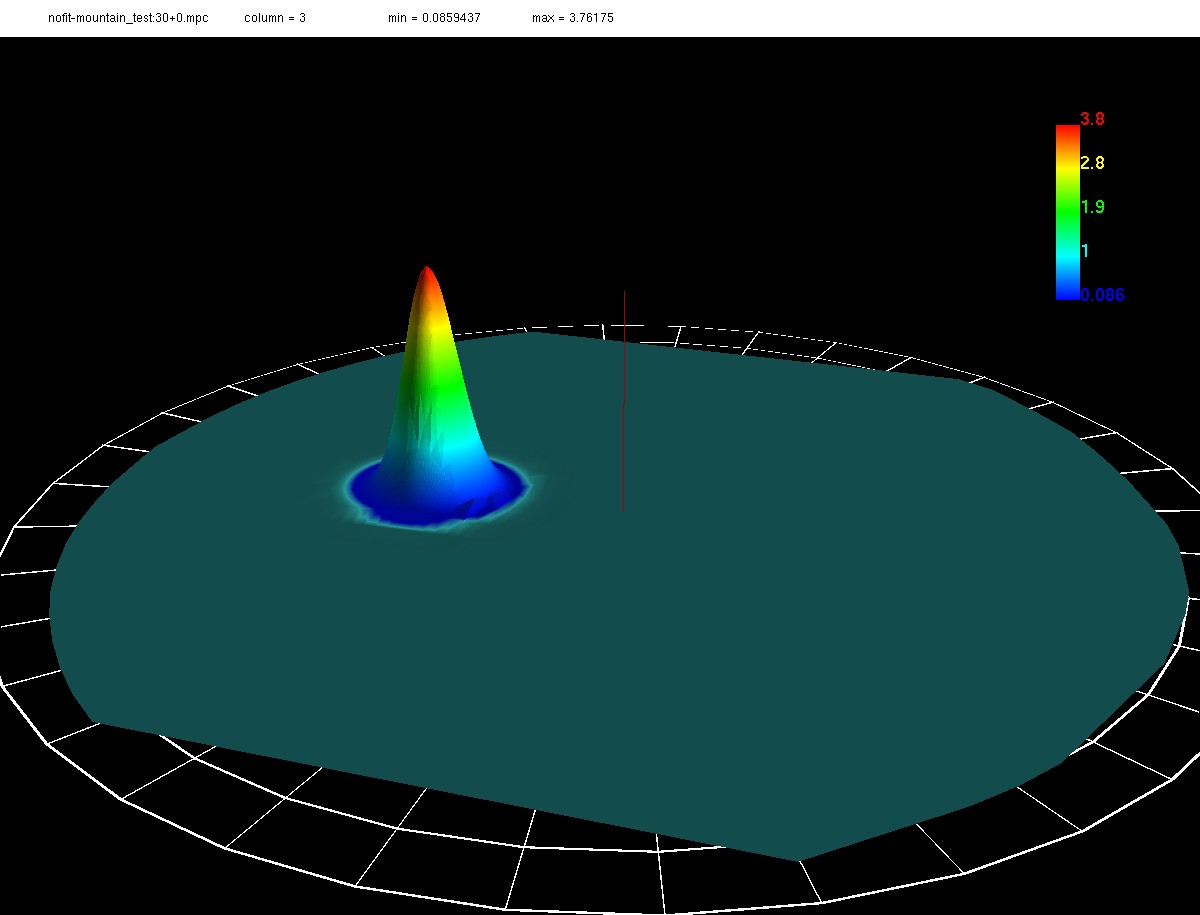
Task: Click the max = 3.76175 value
Action: 572,19
